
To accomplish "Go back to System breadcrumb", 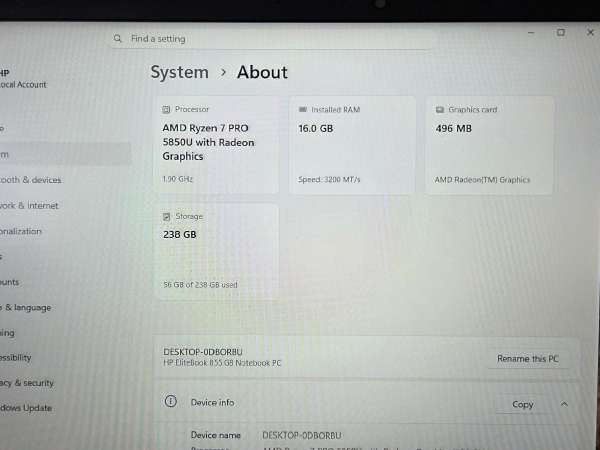I will click(x=179, y=72).
